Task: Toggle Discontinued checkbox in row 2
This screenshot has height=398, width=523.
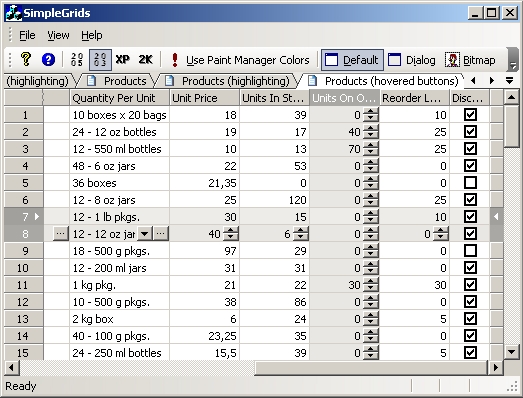Action: [470, 131]
